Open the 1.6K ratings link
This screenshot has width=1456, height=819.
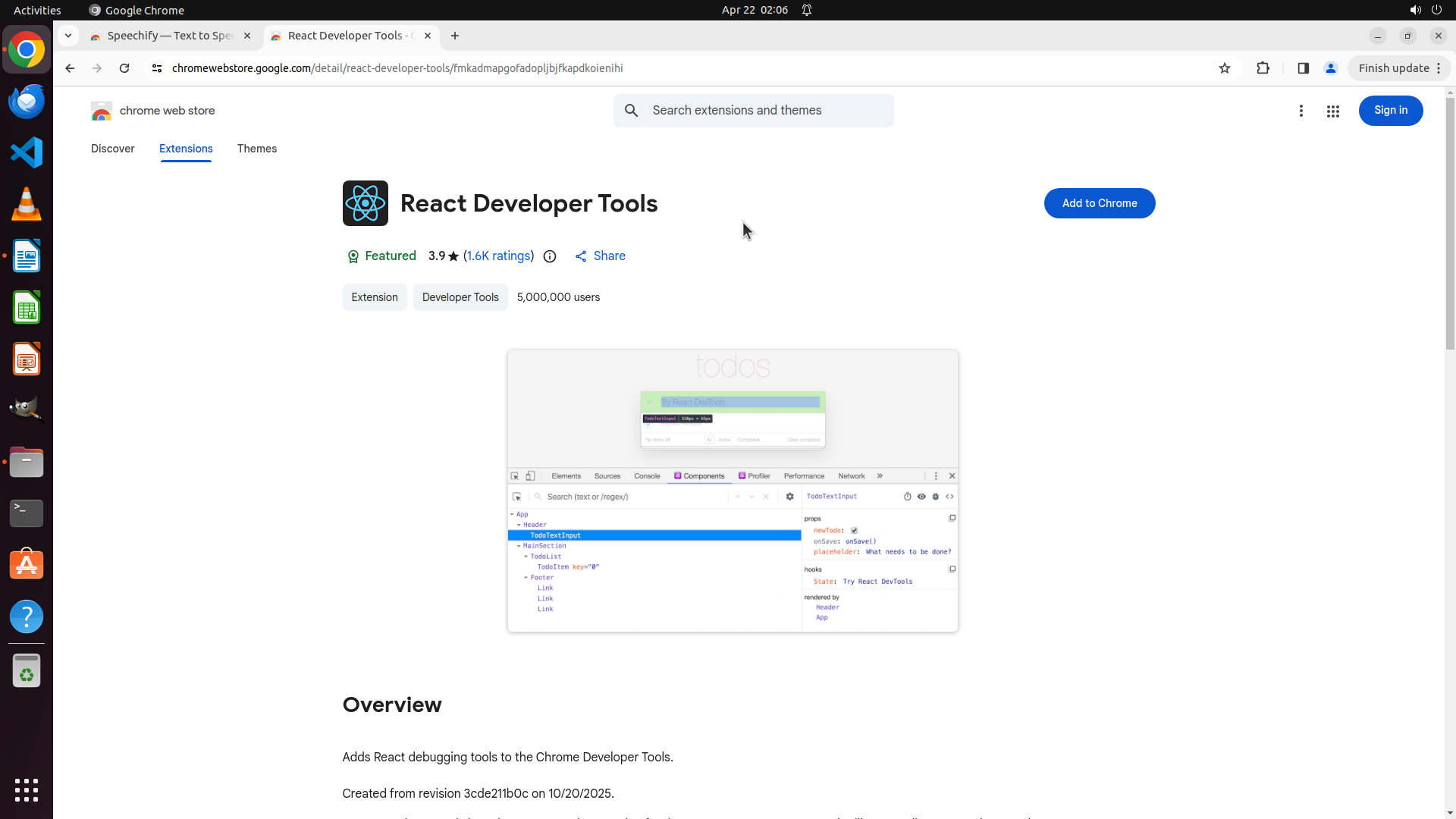498,256
